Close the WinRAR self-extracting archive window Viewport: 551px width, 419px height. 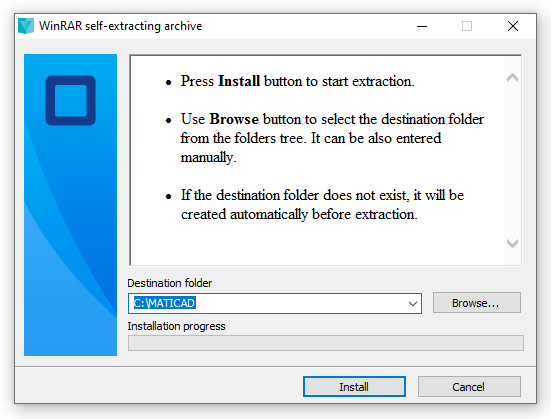point(513,26)
